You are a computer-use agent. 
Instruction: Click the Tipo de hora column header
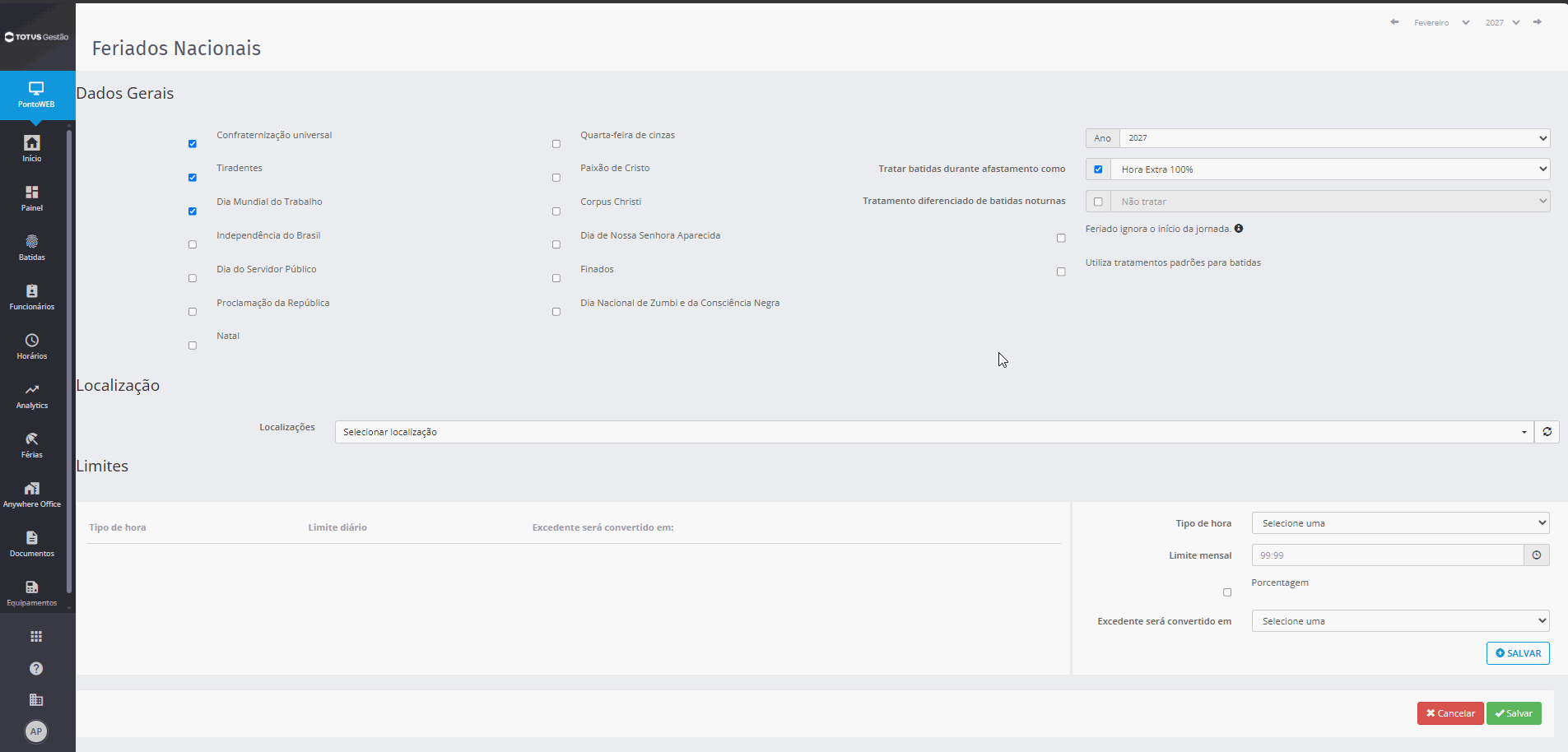[x=118, y=527]
